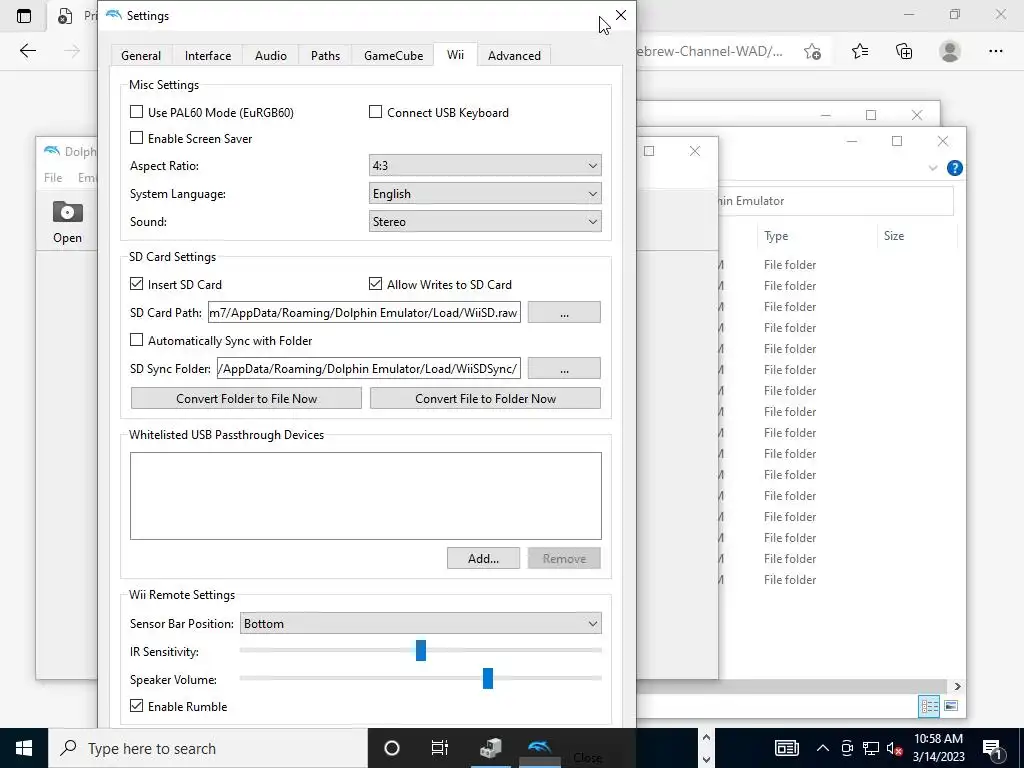Click the browser address bar URL

coord(710,51)
